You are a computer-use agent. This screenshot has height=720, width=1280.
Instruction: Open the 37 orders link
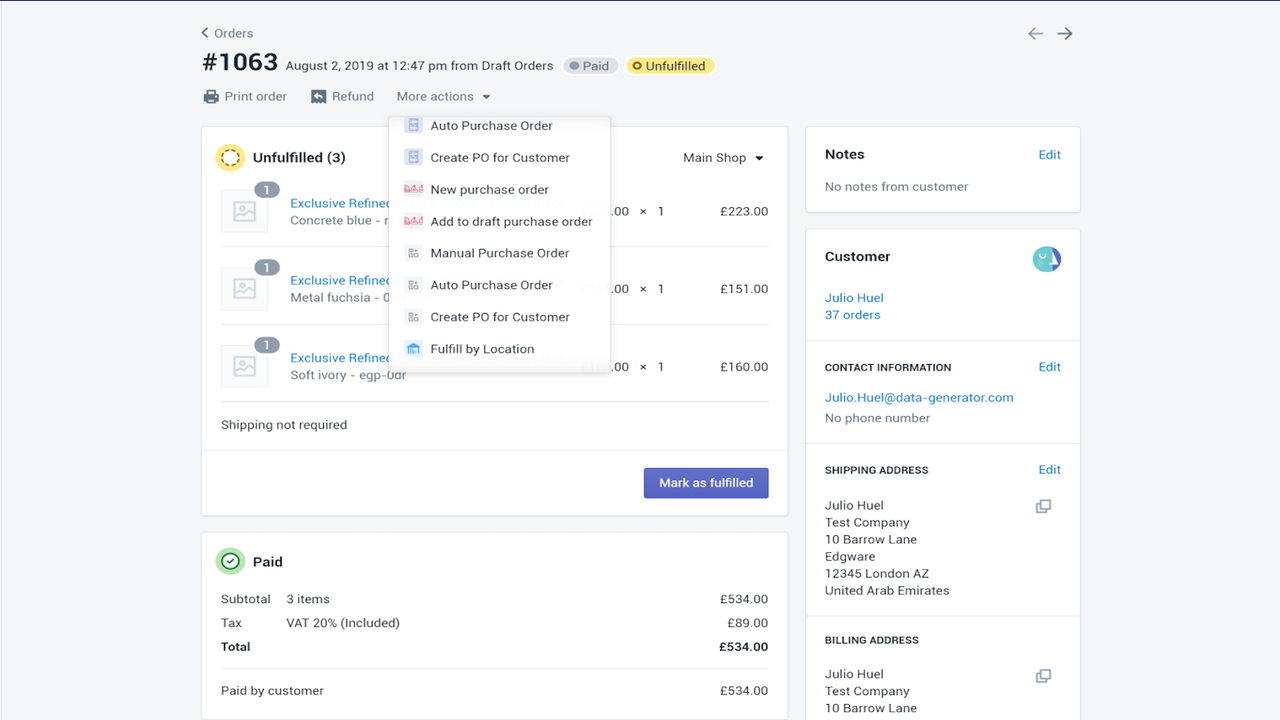tap(853, 315)
